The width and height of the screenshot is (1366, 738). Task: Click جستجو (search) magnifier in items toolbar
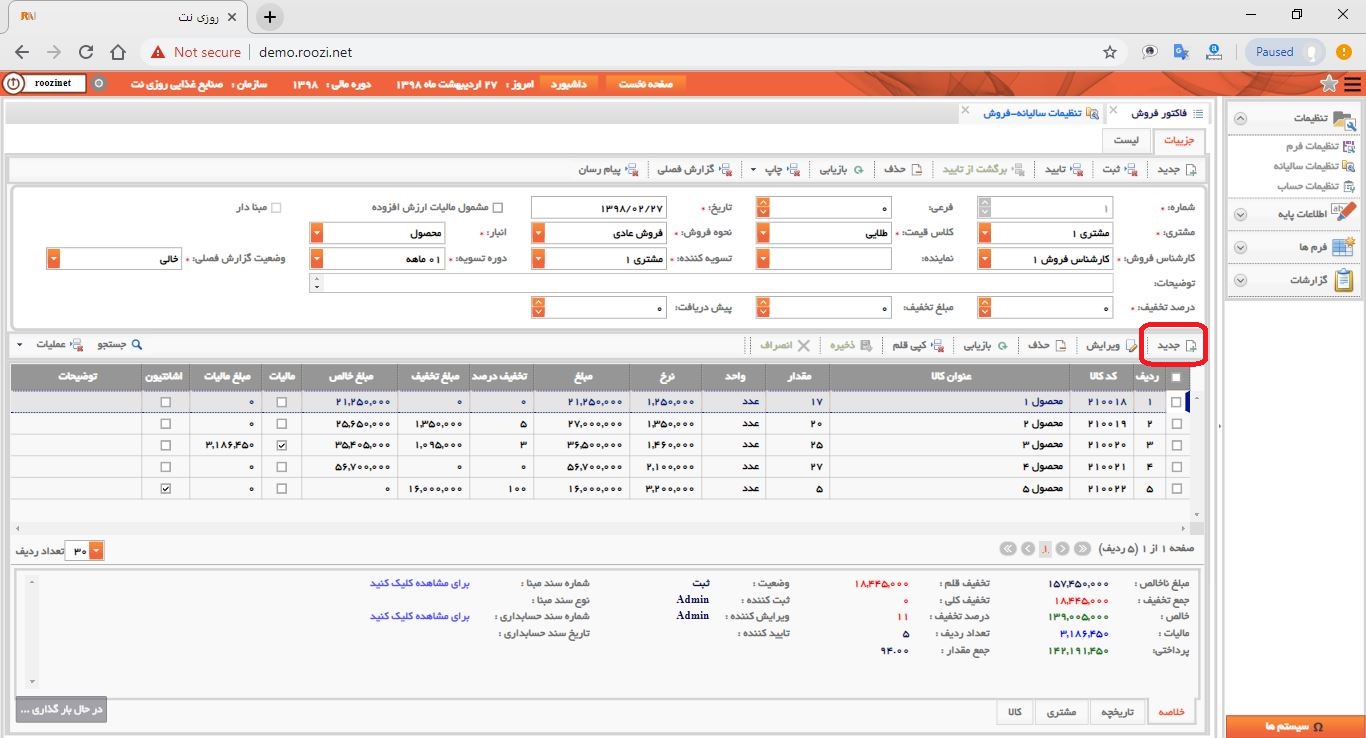click(137, 344)
